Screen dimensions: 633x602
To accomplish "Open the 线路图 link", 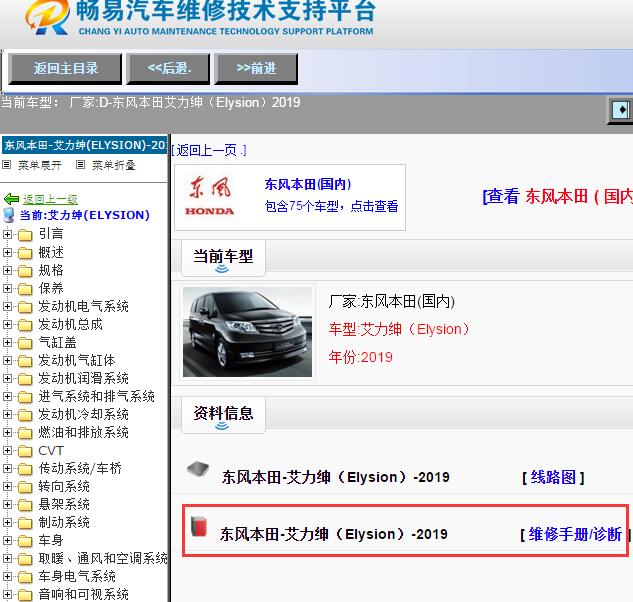I will tap(553, 478).
